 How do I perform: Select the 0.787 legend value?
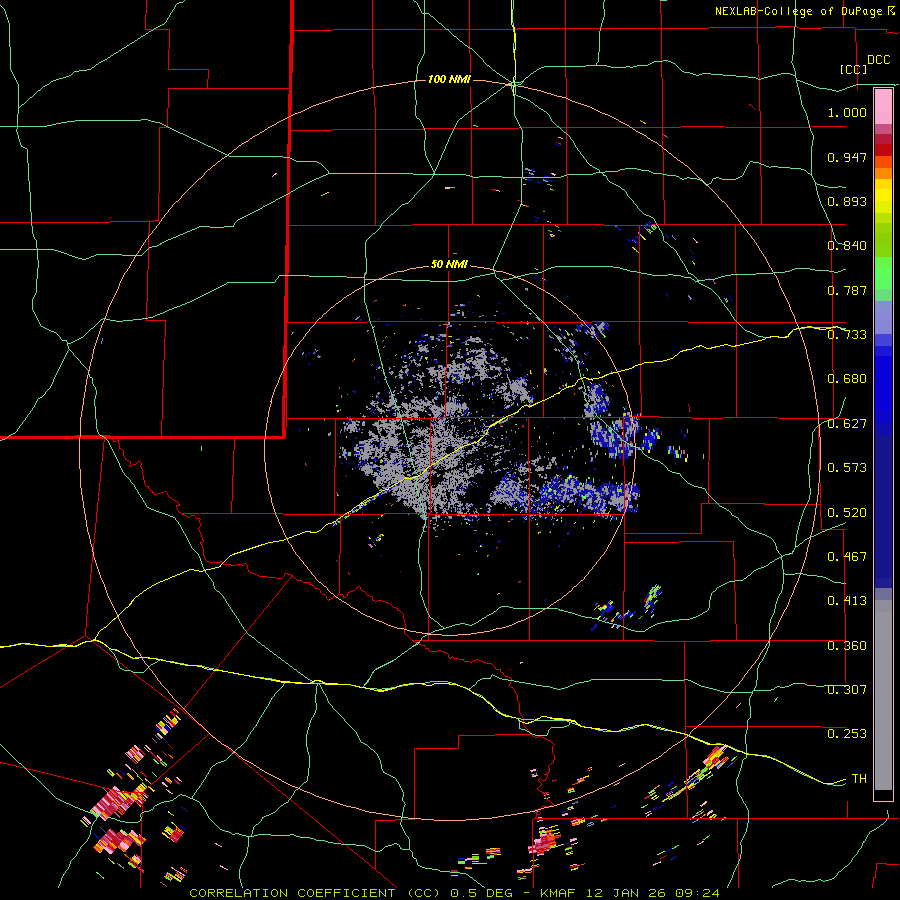click(847, 290)
